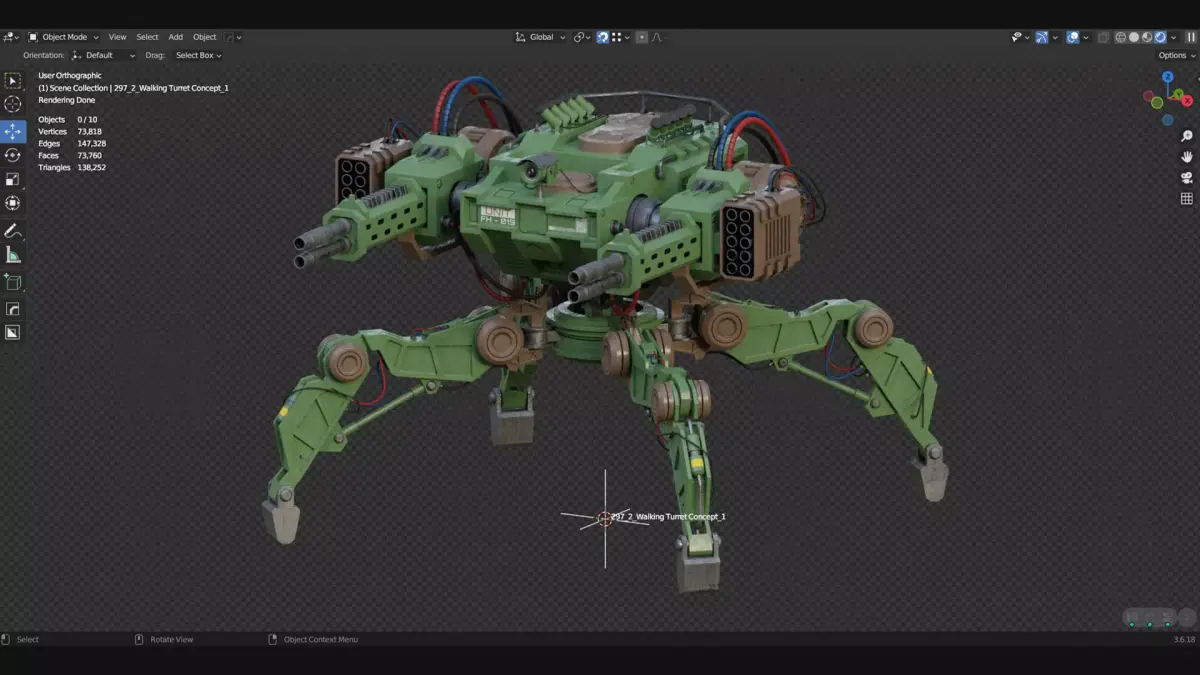
Task: Open the pivot point dropdown
Action: (583, 37)
